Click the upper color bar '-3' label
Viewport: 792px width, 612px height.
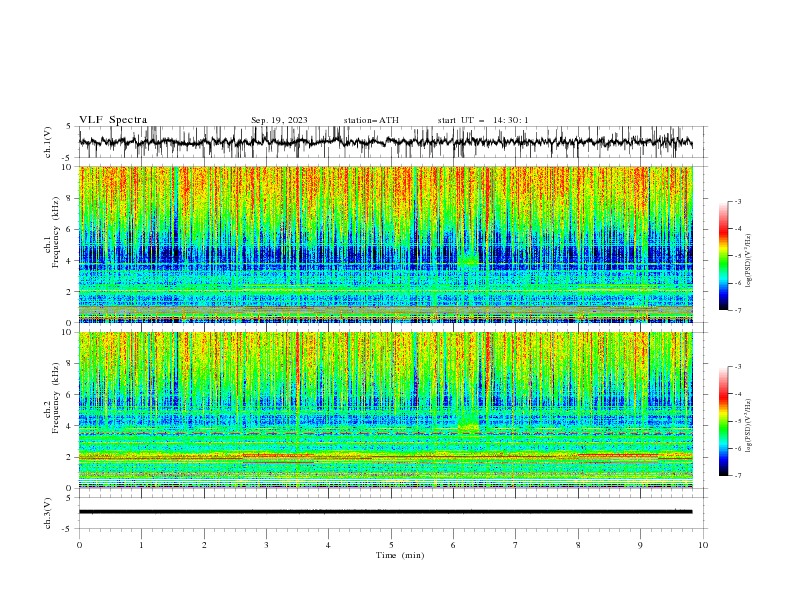pos(738,201)
